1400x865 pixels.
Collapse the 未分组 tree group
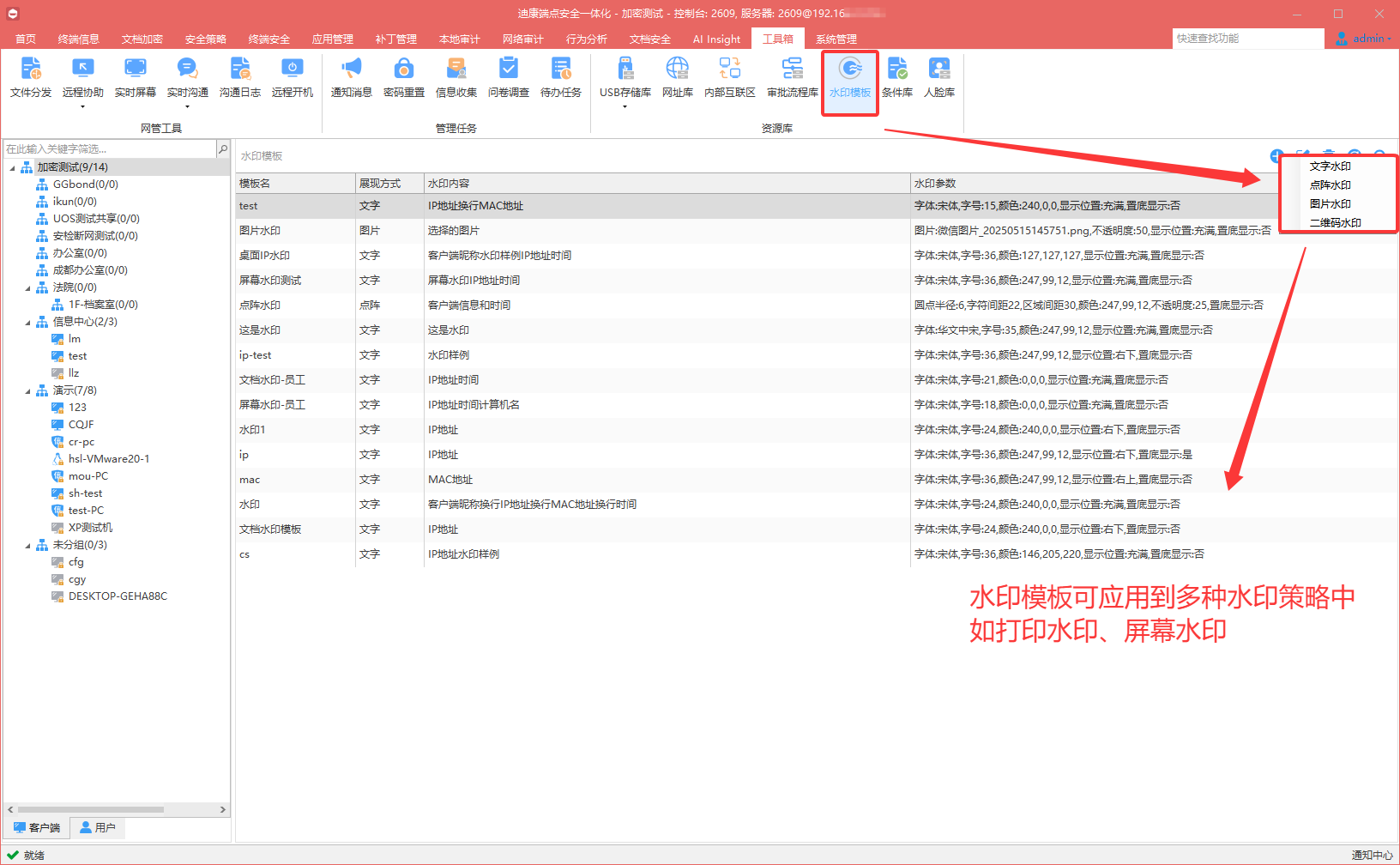(27, 545)
